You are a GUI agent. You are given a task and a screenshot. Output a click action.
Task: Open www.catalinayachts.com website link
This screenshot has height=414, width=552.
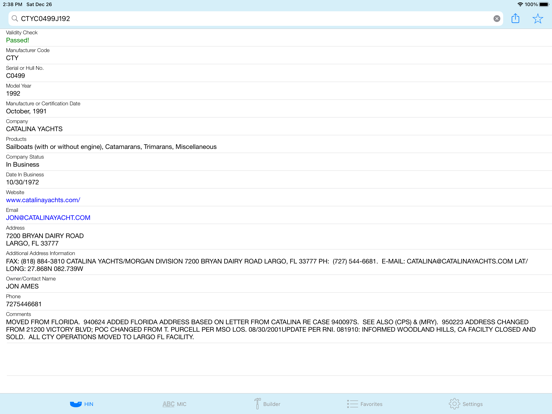pyautogui.click(x=43, y=200)
